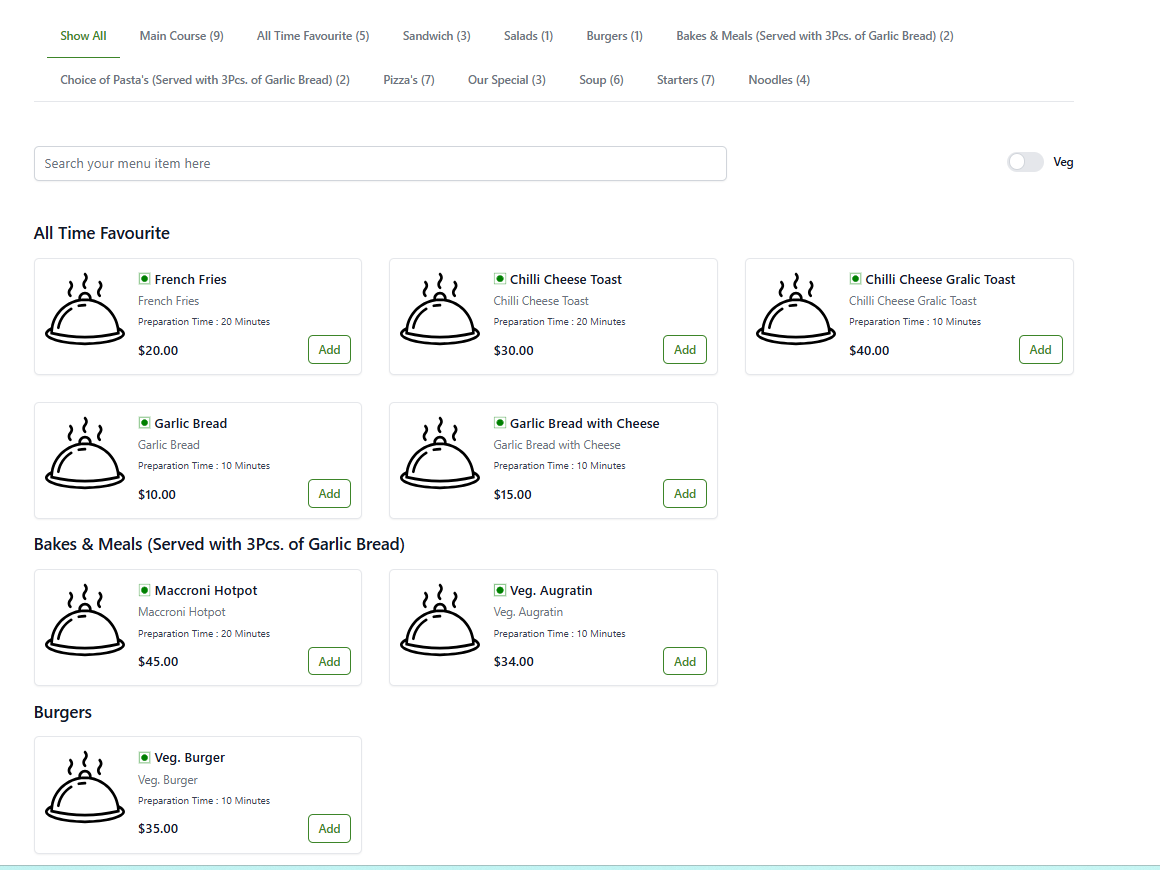The width and height of the screenshot is (1160, 870).
Task: Click the Veg. Burger dish icon
Action: point(85,787)
